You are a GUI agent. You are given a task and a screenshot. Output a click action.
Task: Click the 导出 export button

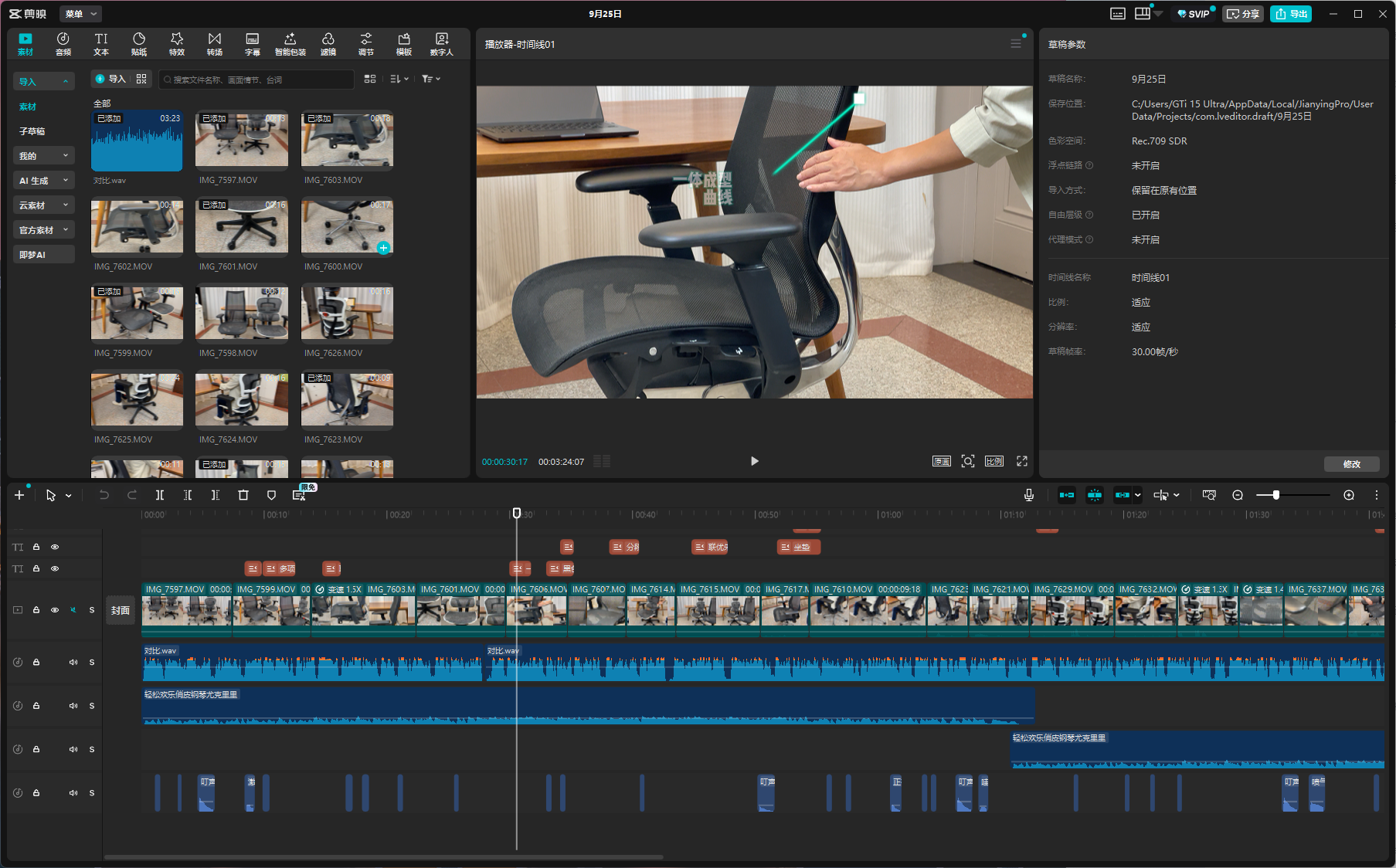pyautogui.click(x=1291, y=14)
